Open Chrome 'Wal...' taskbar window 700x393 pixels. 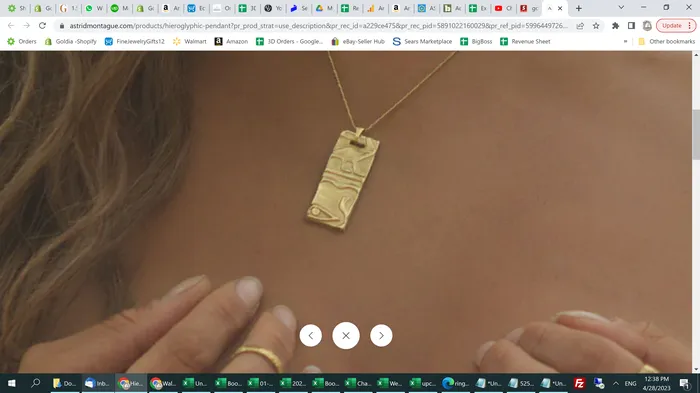point(163,383)
